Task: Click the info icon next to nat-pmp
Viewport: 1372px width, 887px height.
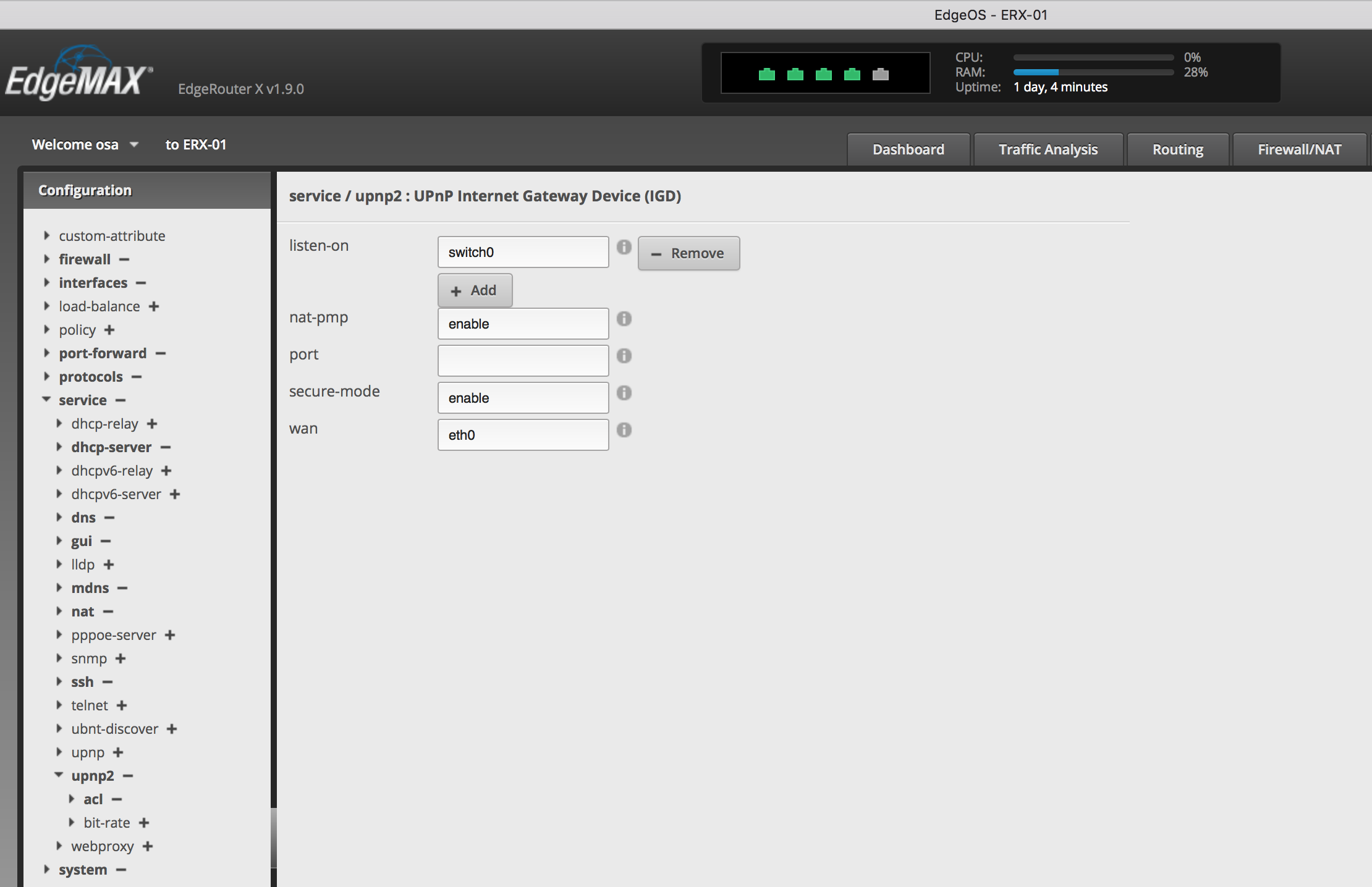Action: [x=624, y=319]
